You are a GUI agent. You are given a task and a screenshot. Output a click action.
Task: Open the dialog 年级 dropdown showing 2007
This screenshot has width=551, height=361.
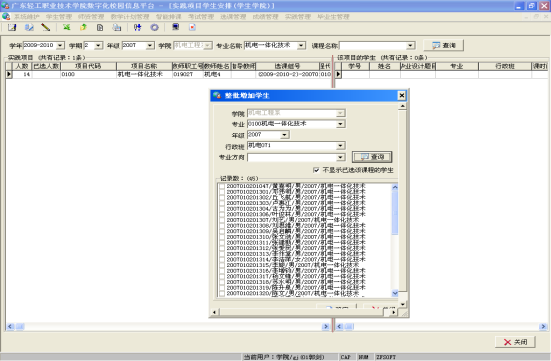point(284,135)
